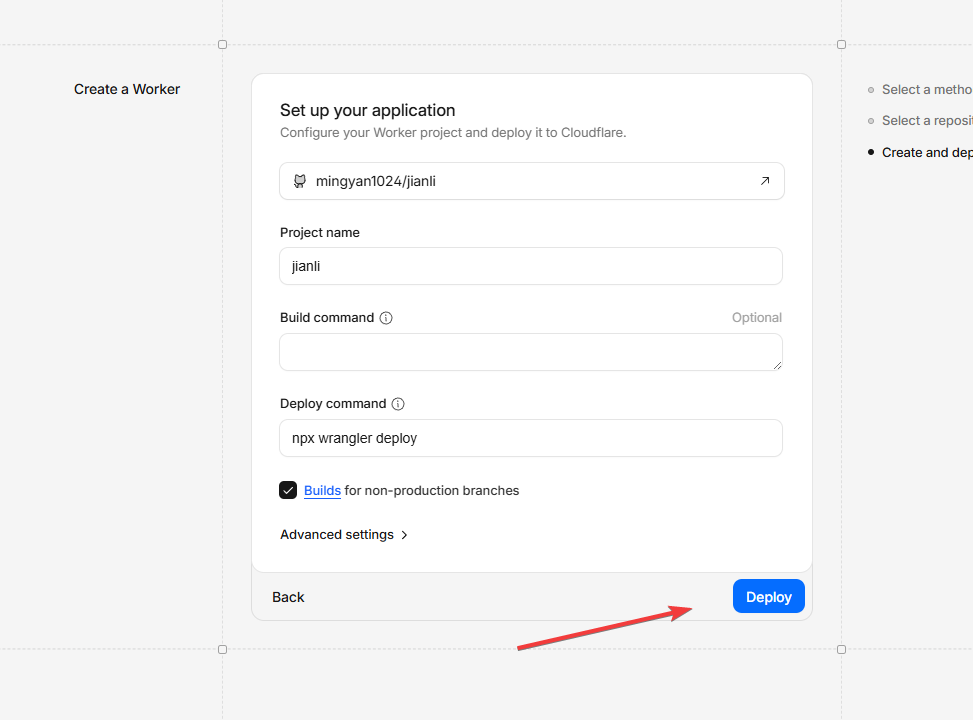Go to the Select a method step
The height and width of the screenshot is (720, 973).
tap(925, 90)
